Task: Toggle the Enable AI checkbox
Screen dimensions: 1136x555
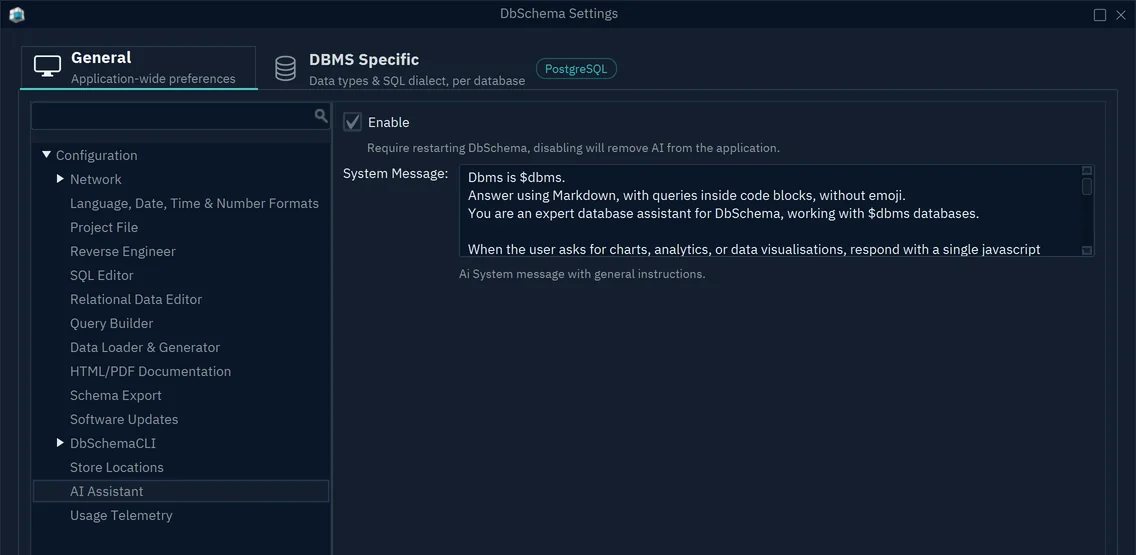Action: click(x=353, y=122)
